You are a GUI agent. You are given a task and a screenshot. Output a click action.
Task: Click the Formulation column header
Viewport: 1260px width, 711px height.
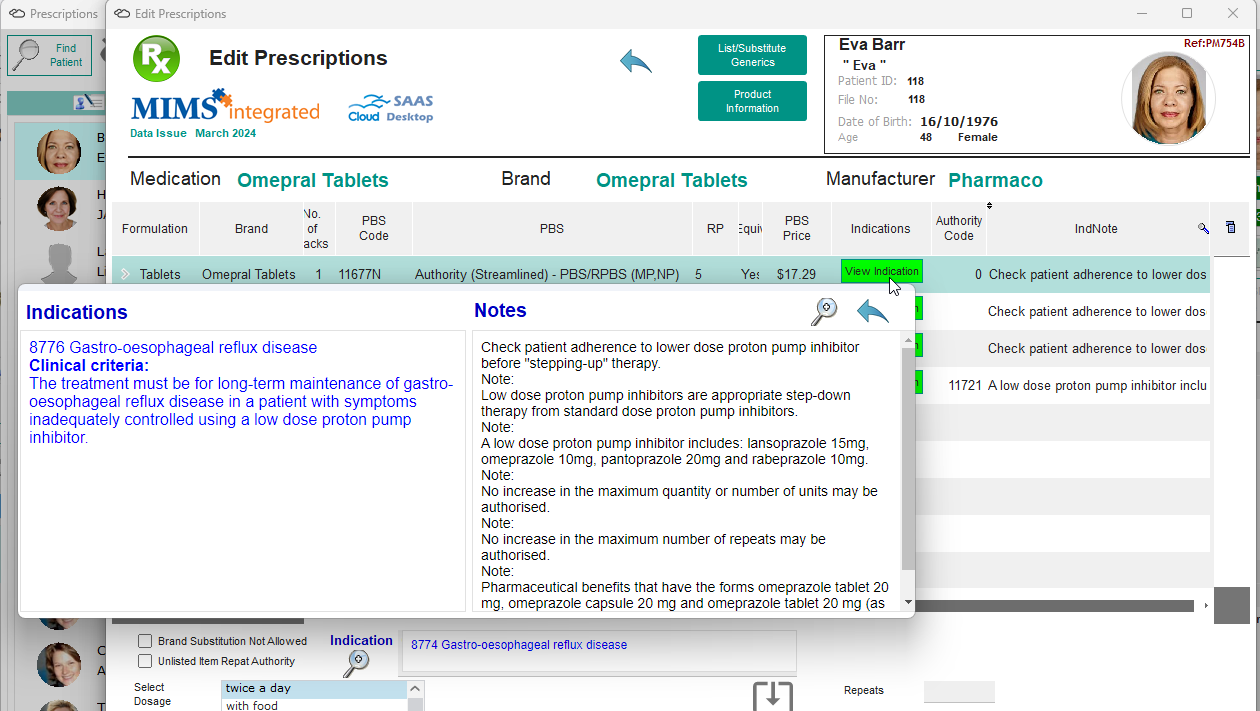155,229
